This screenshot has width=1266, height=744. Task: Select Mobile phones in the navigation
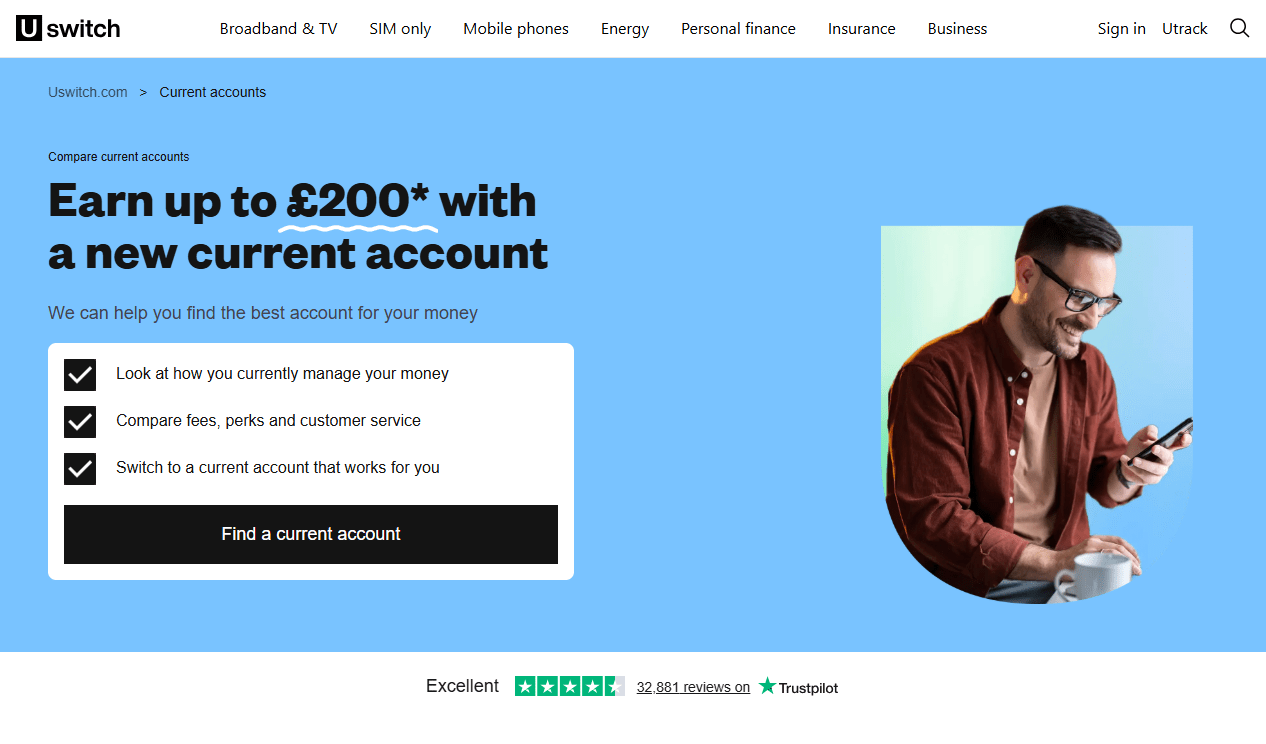click(516, 29)
